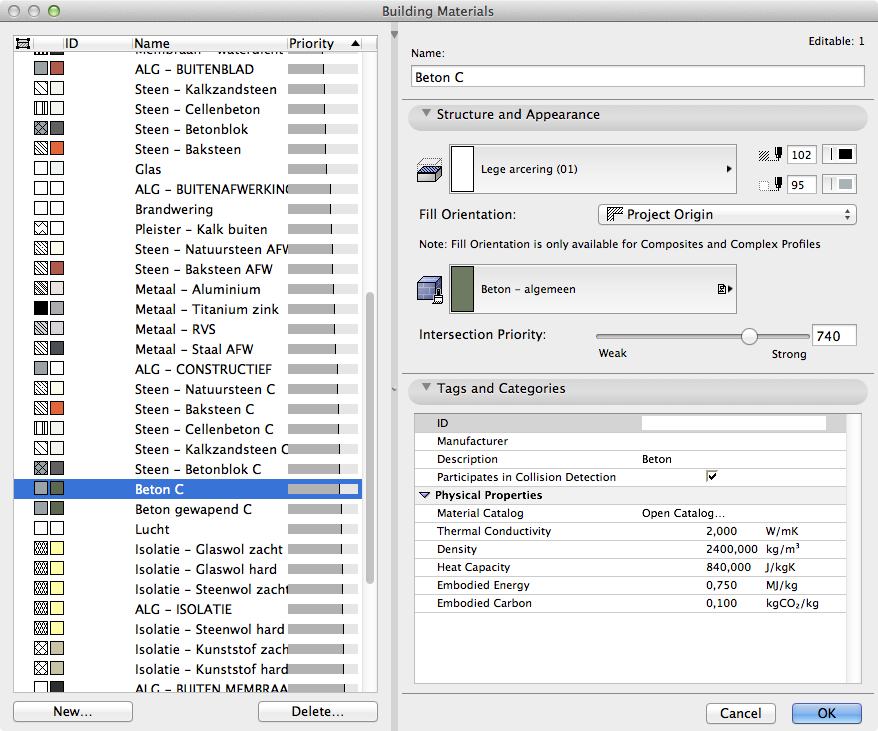Select the "Lucht" material row

click(x=188, y=529)
